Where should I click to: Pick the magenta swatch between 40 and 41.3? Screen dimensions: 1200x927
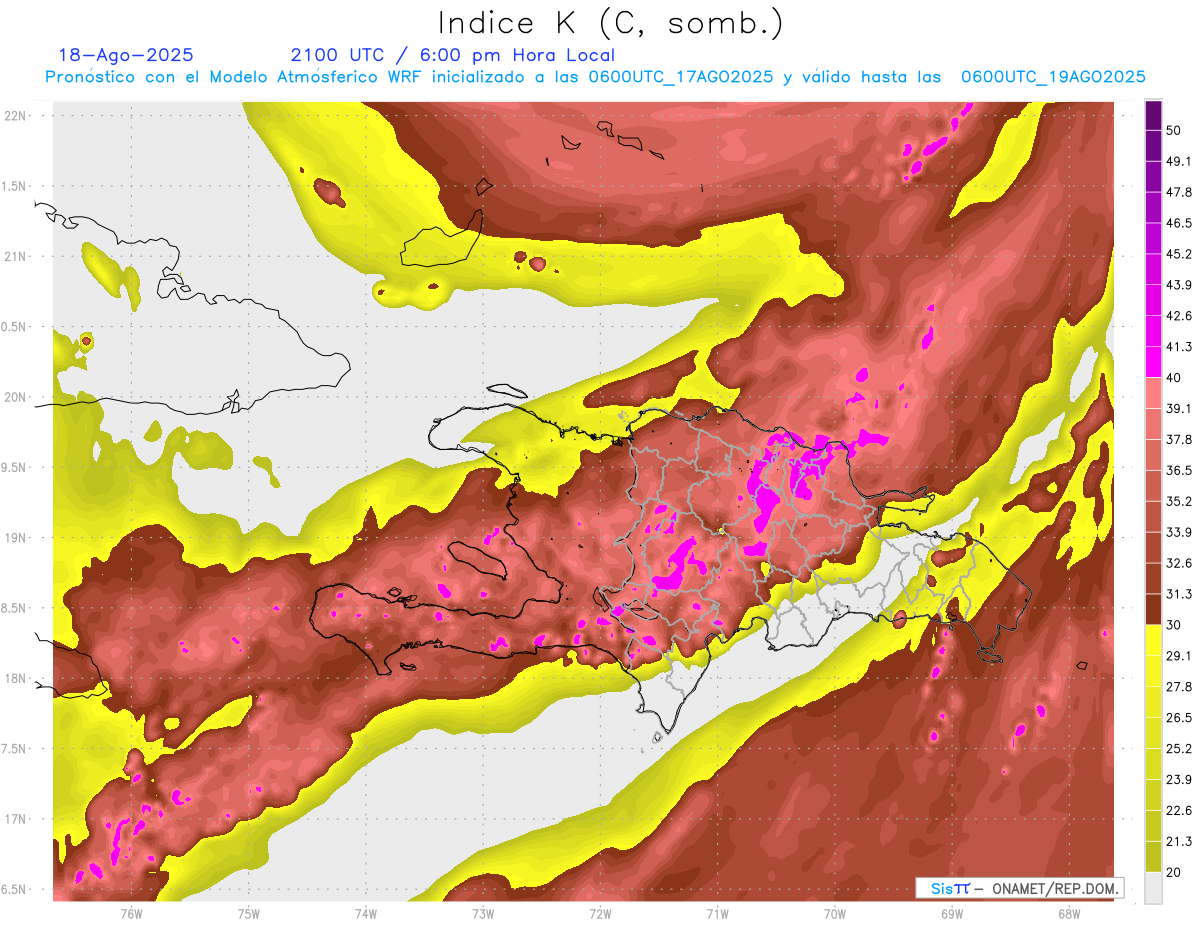pos(1153,362)
